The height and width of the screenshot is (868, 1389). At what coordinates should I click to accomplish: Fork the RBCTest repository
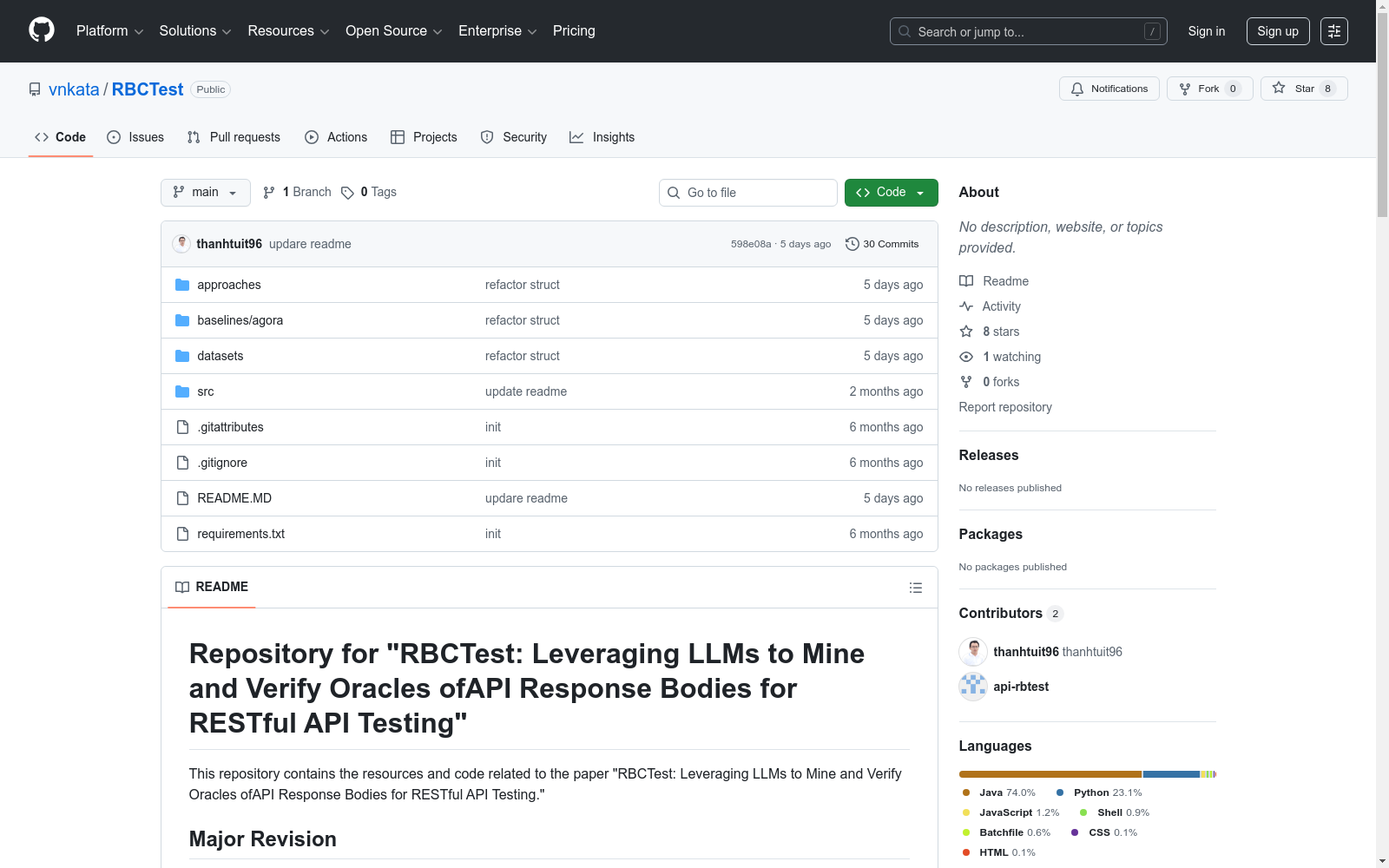[1209, 89]
